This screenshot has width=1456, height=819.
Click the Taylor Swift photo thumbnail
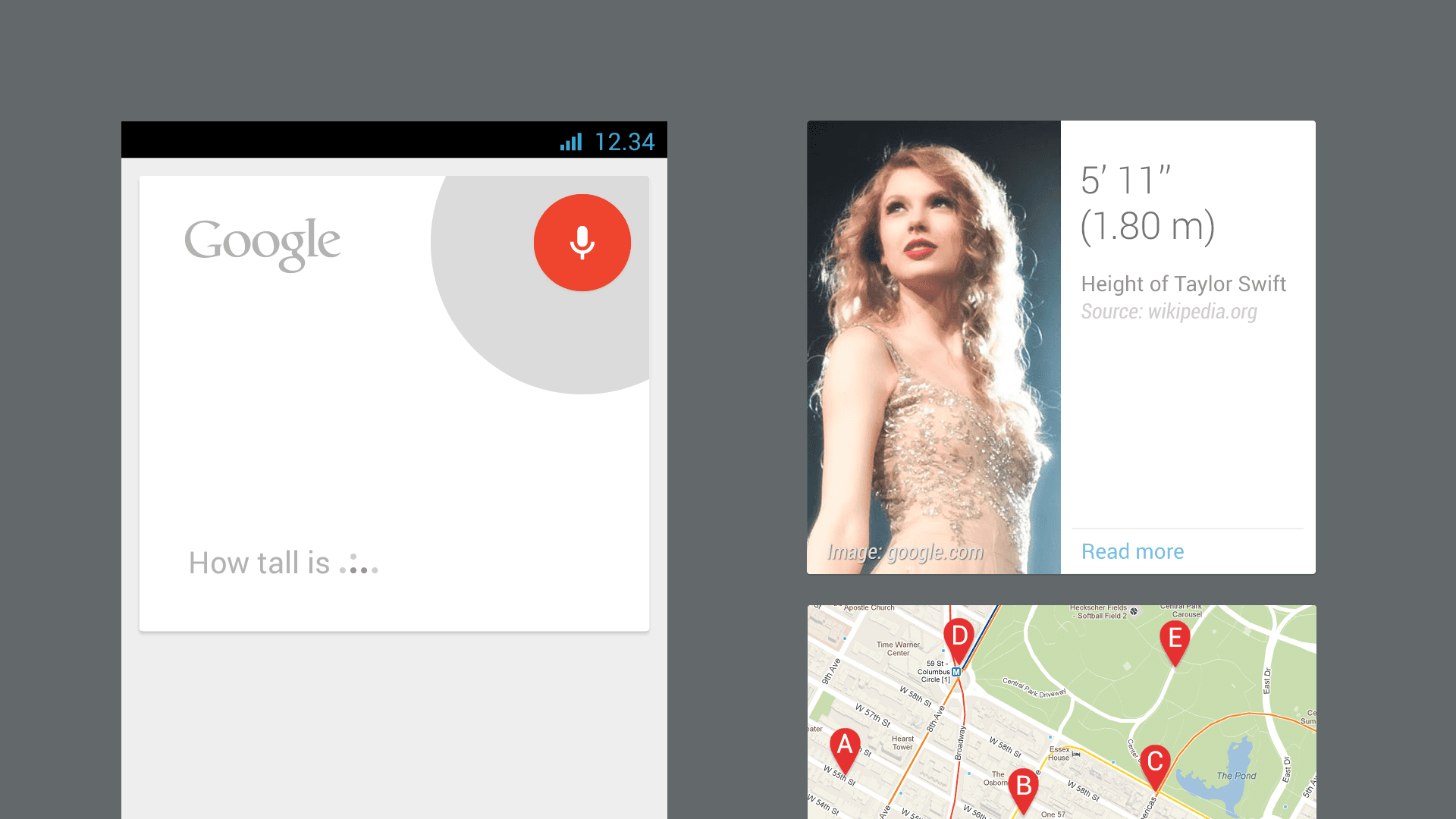[x=934, y=347]
